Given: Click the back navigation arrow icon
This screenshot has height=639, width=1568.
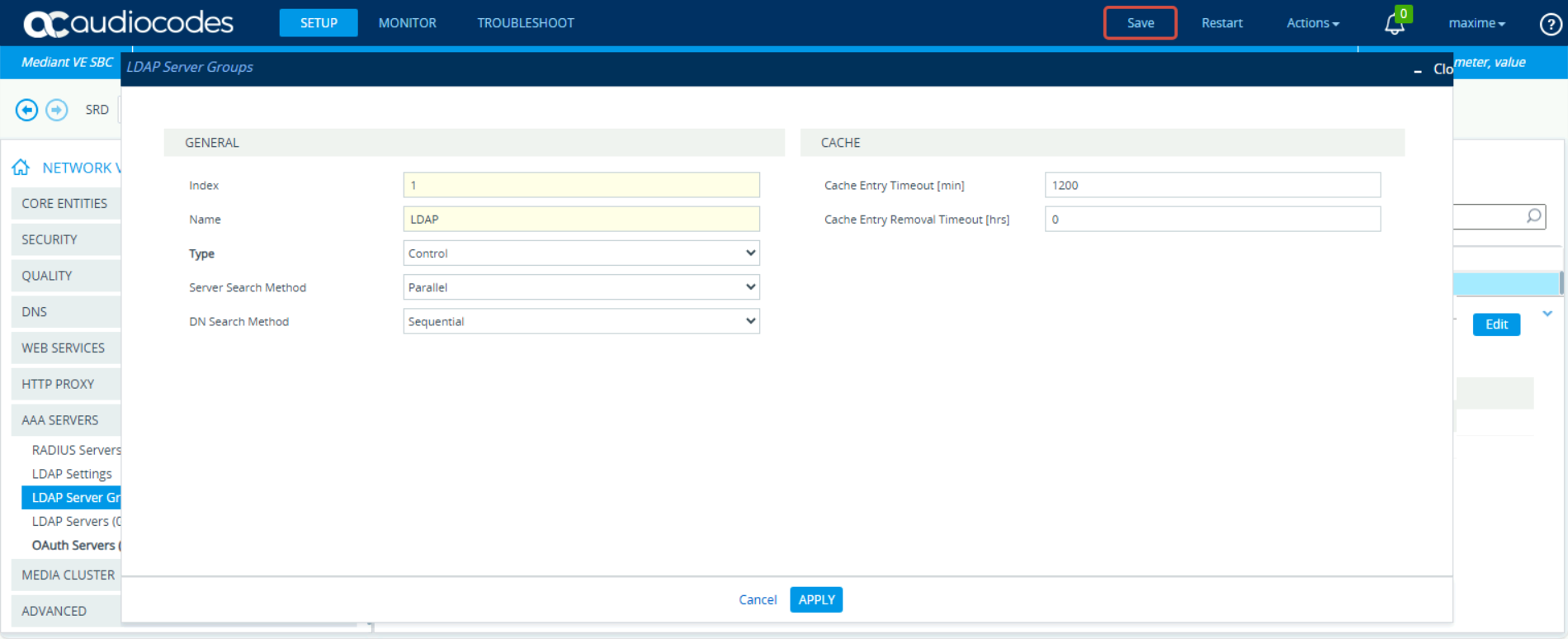Looking at the screenshot, I should pos(26,110).
